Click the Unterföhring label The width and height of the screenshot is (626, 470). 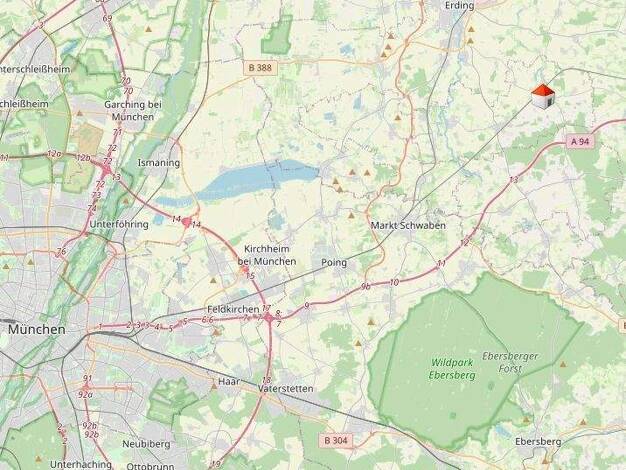(x=119, y=224)
